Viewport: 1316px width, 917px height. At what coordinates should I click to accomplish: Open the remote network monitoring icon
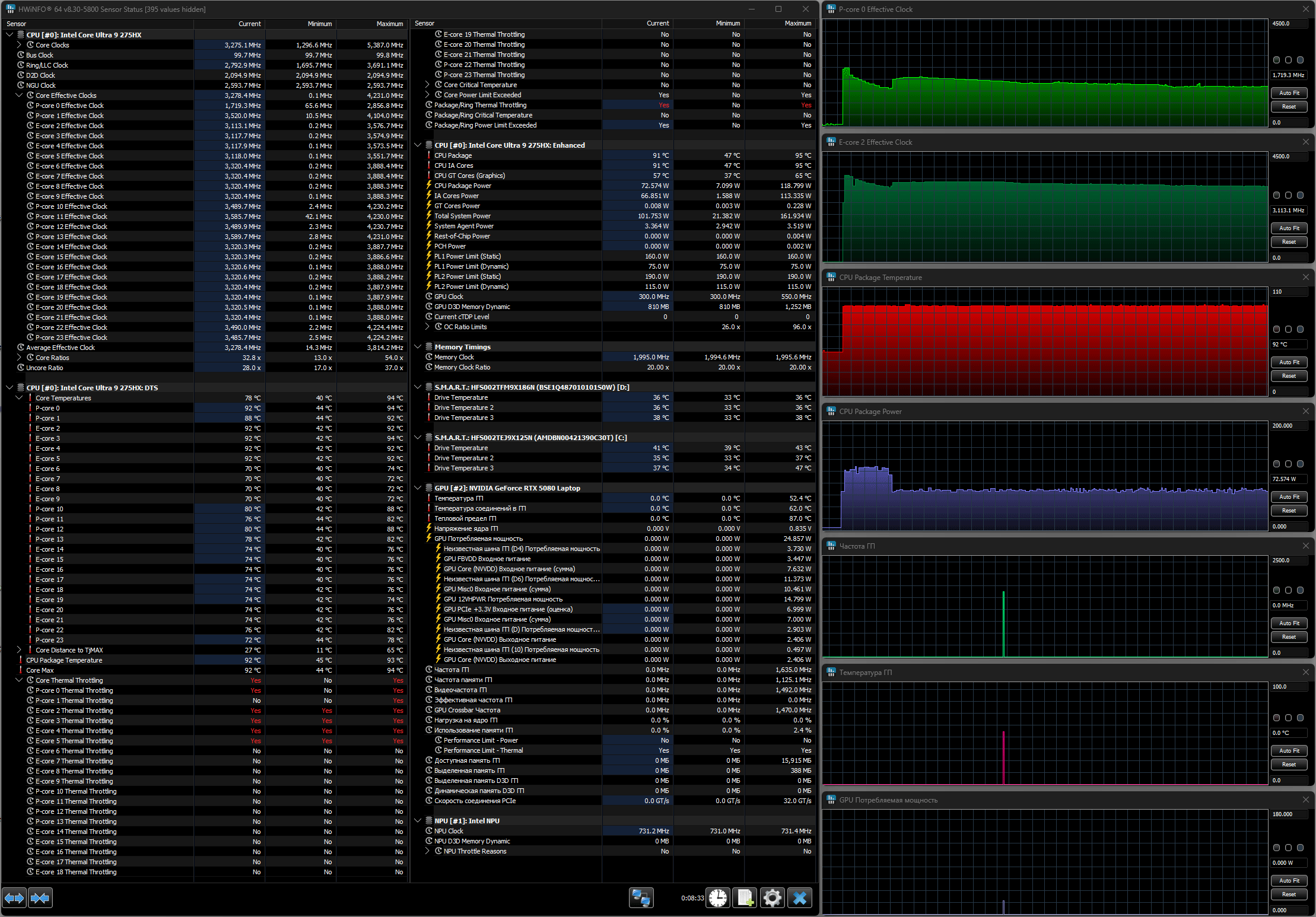tap(641, 898)
